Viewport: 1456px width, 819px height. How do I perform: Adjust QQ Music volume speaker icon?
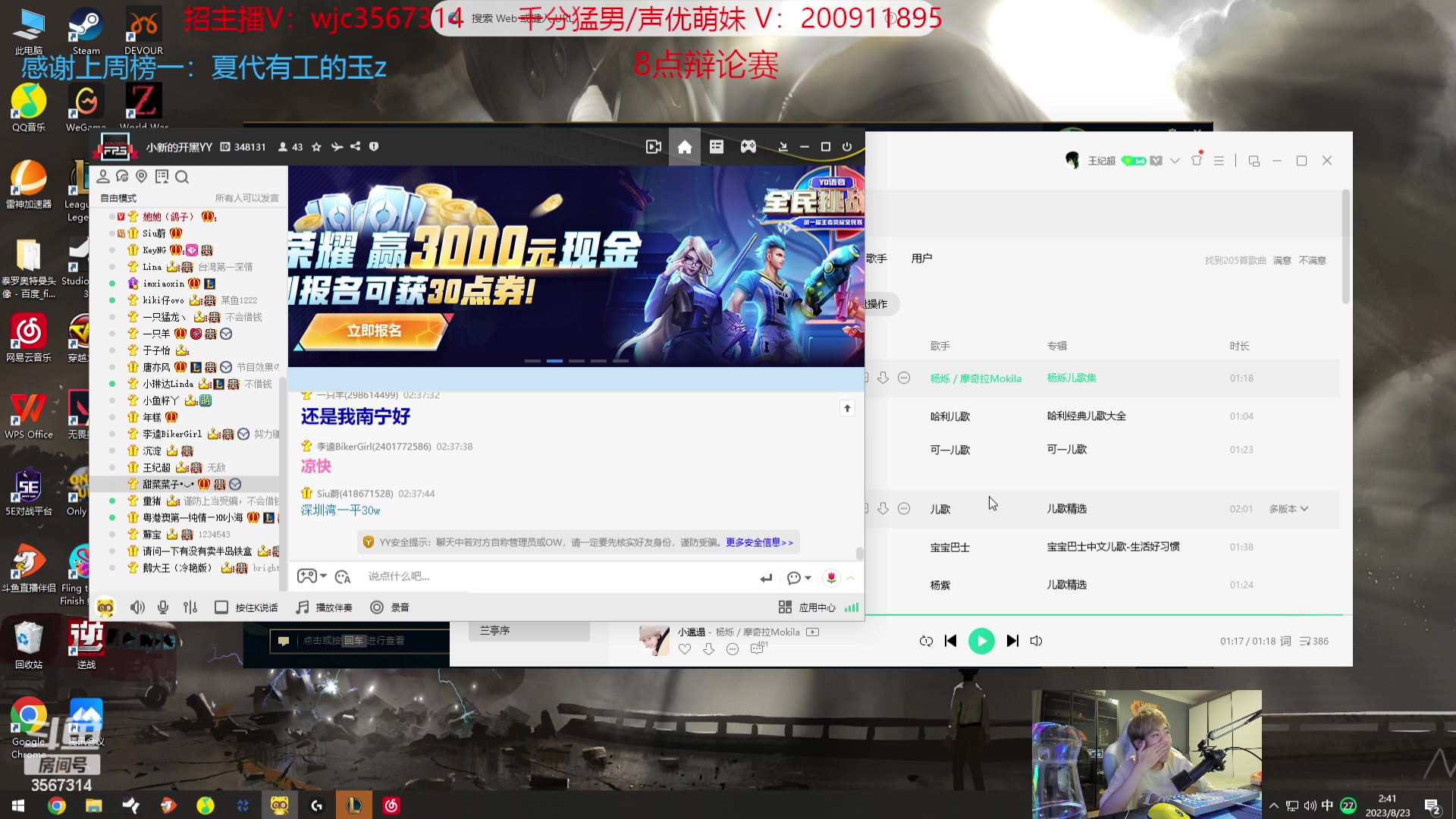point(1036,641)
